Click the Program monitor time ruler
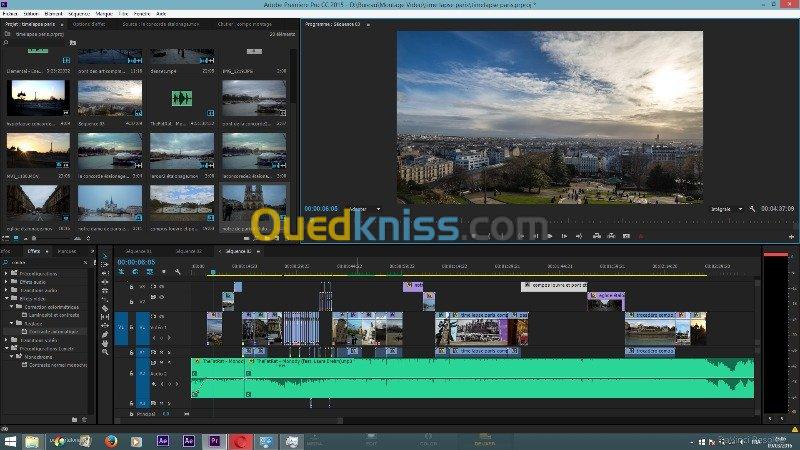Image resolution: width=800 pixels, height=450 pixels. click(x=549, y=221)
